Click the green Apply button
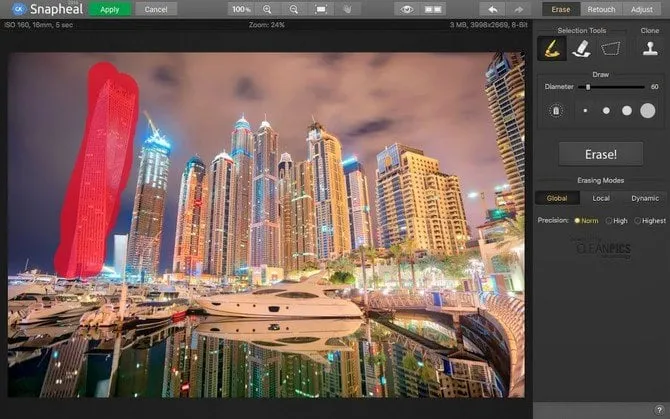The width and height of the screenshot is (670, 419). 110,9
